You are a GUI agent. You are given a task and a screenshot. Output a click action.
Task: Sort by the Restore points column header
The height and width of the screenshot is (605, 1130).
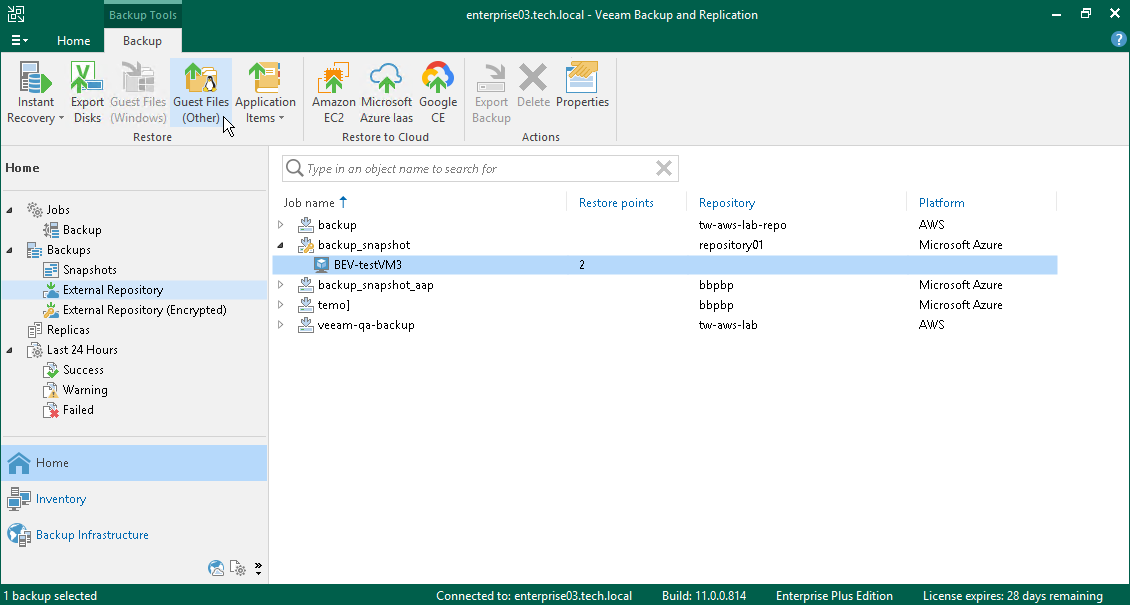616,203
